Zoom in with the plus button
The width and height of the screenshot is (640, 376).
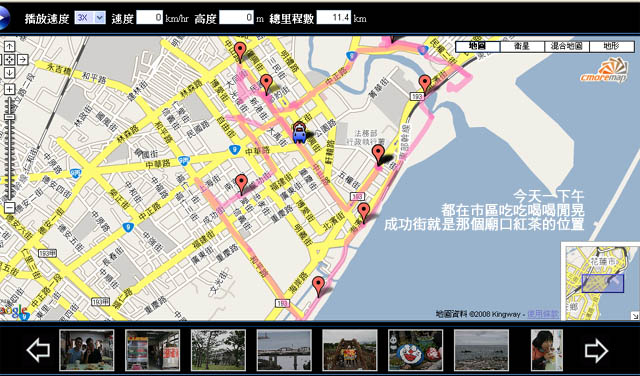pyautogui.click(x=10, y=89)
